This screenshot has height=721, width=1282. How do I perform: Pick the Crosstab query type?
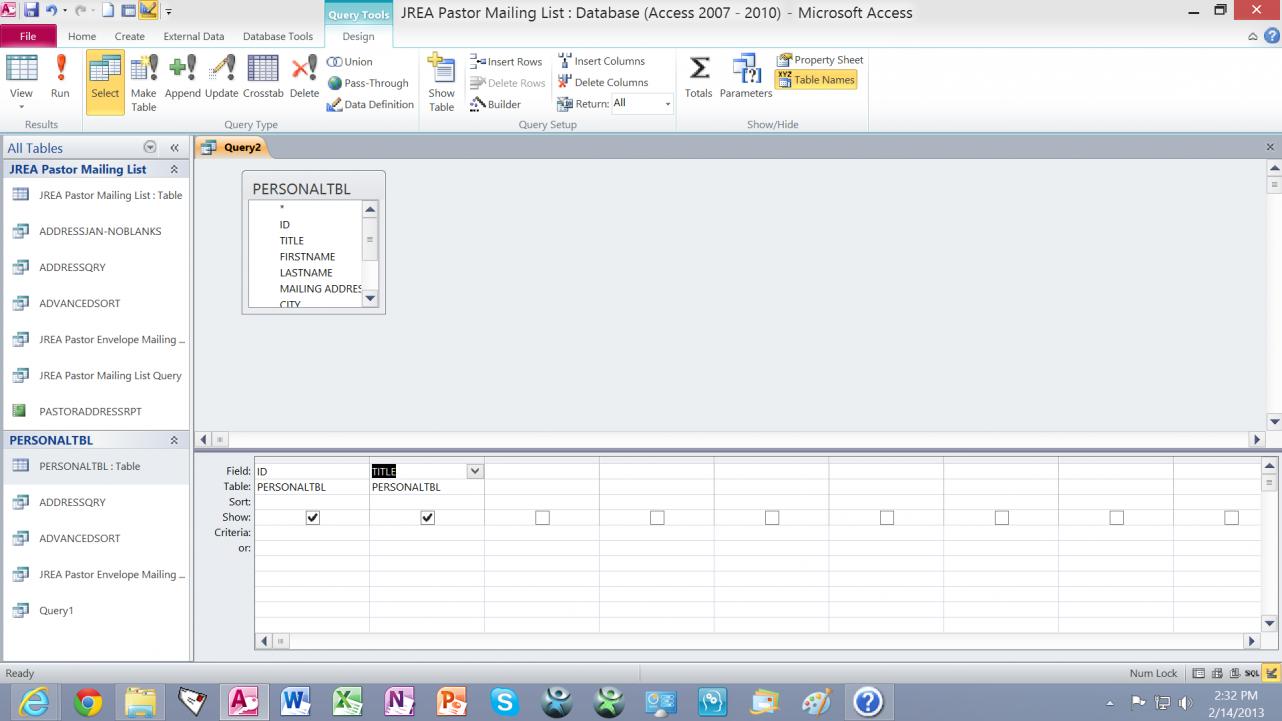263,79
